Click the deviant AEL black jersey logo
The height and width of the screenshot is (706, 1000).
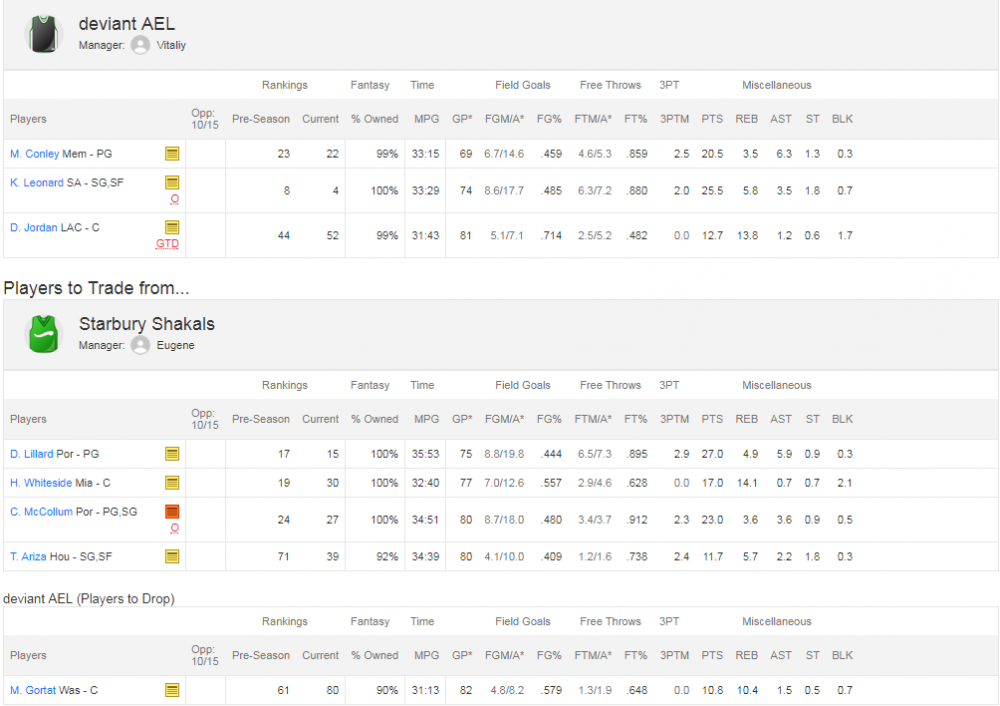(44, 34)
